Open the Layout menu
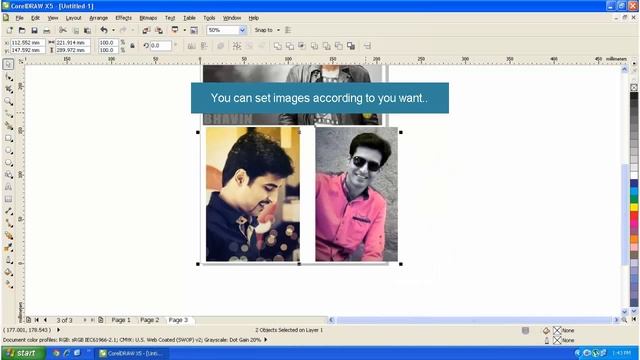The image size is (640, 360). point(73,18)
